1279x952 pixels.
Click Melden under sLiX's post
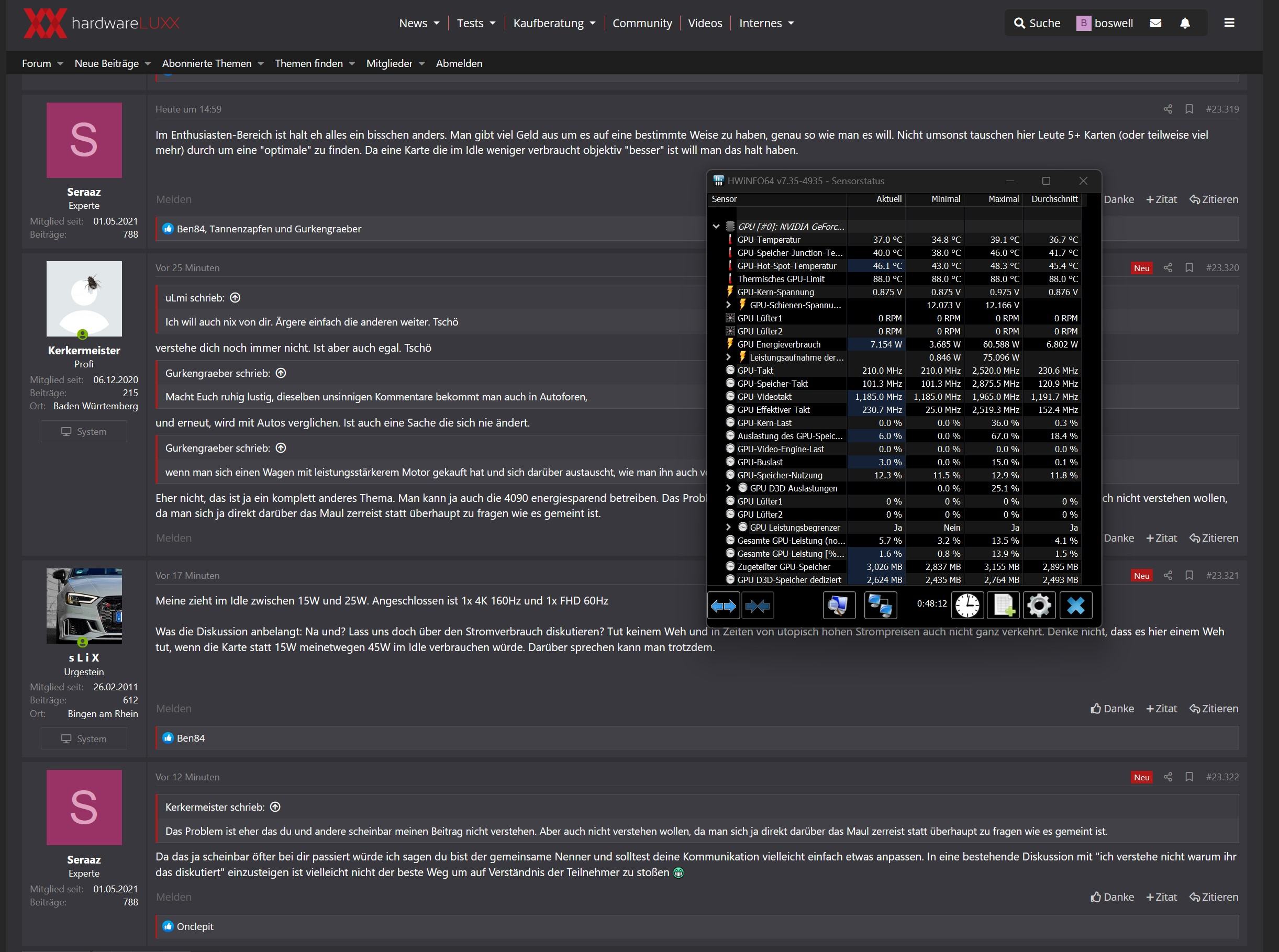[x=173, y=709]
